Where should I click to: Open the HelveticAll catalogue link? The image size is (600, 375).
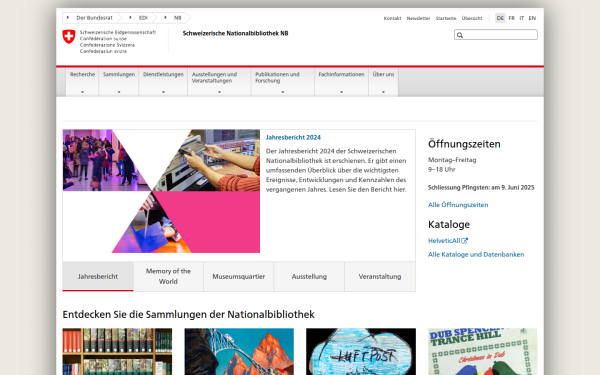pyautogui.click(x=444, y=241)
